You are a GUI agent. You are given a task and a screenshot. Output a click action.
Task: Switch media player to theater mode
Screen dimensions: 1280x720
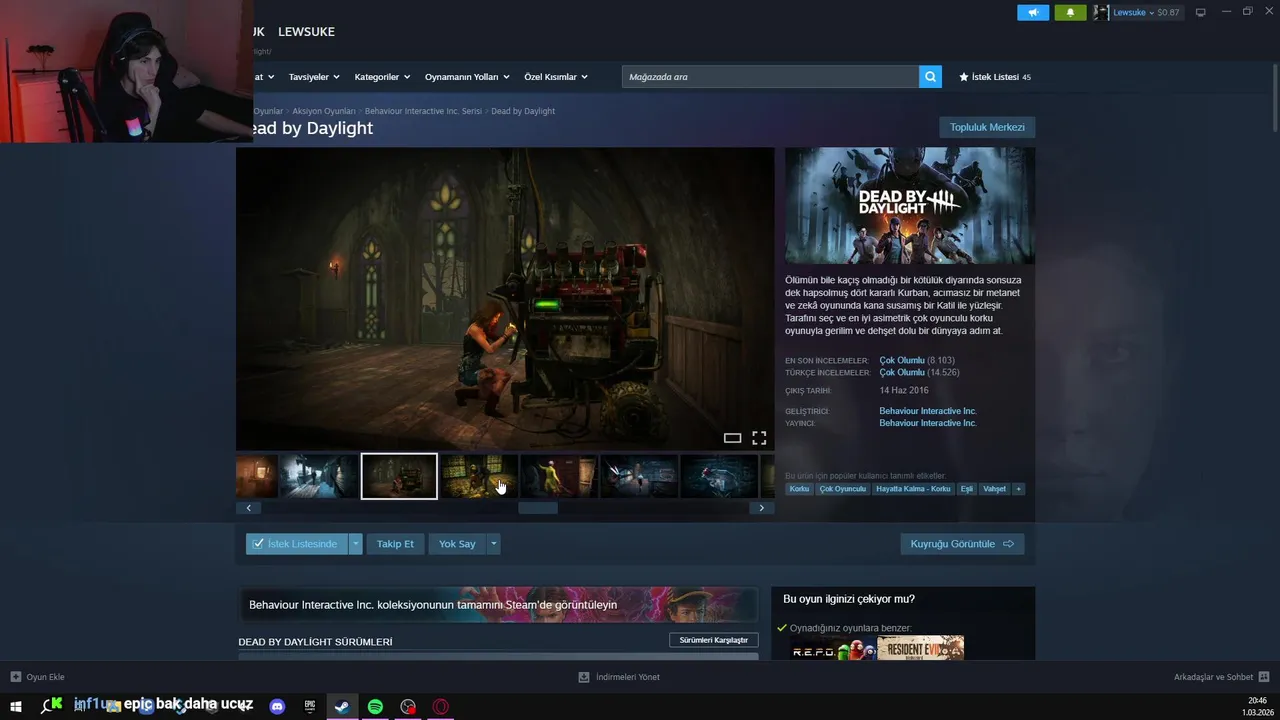click(x=732, y=438)
